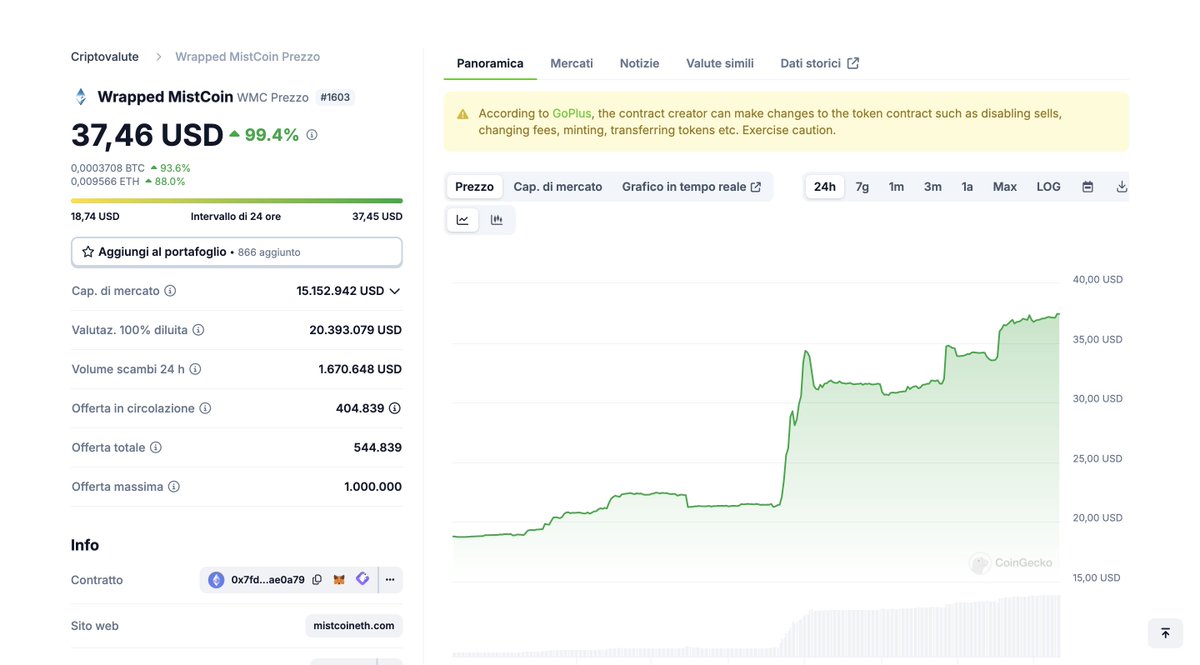Click info icon beside Volume scambi 24 h
The height and width of the screenshot is (665, 1200).
click(x=195, y=369)
